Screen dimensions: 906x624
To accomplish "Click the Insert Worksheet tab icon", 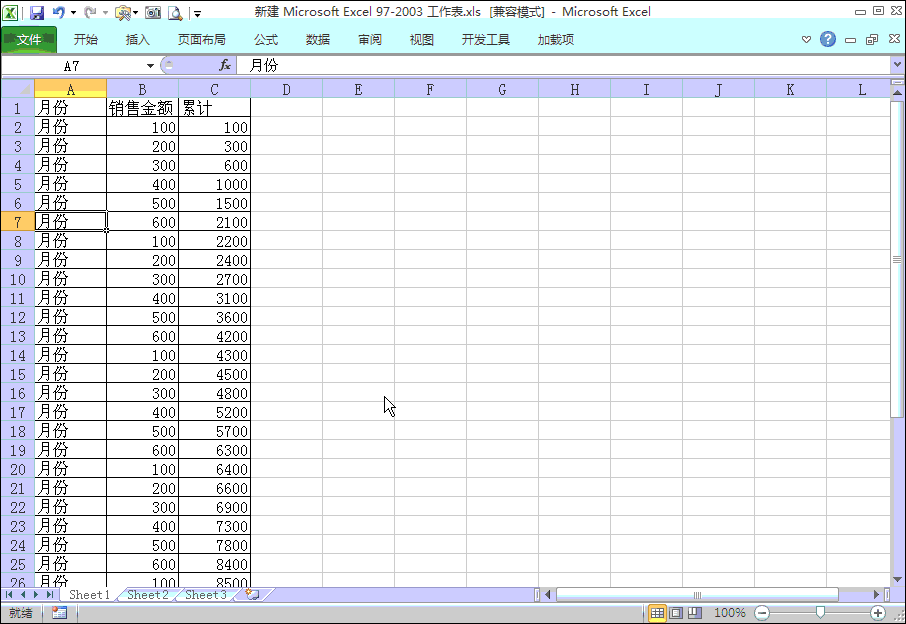I will tap(253, 595).
